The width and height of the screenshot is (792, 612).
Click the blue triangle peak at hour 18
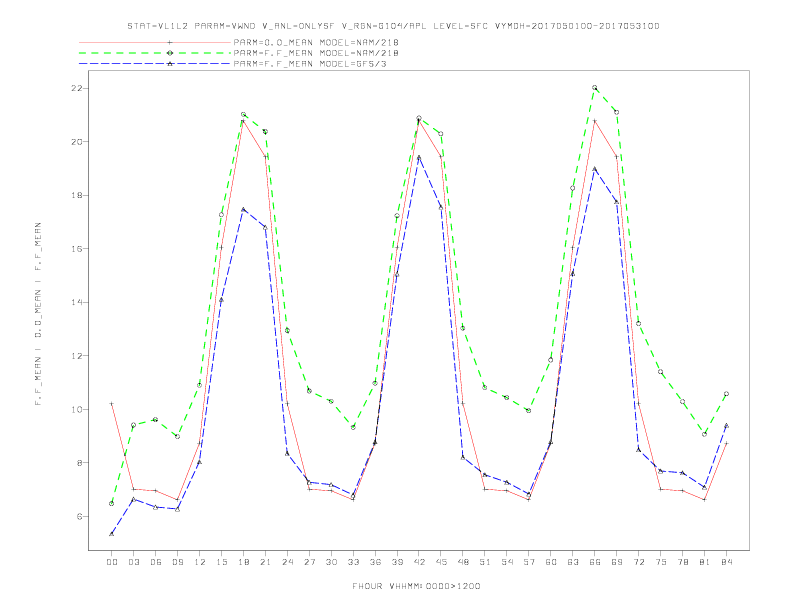coord(243,209)
